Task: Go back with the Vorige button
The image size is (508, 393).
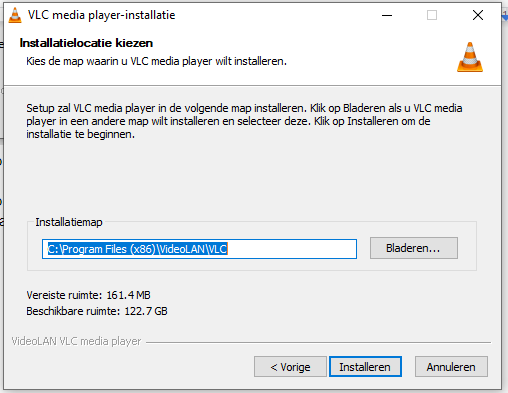Action: coord(290,367)
